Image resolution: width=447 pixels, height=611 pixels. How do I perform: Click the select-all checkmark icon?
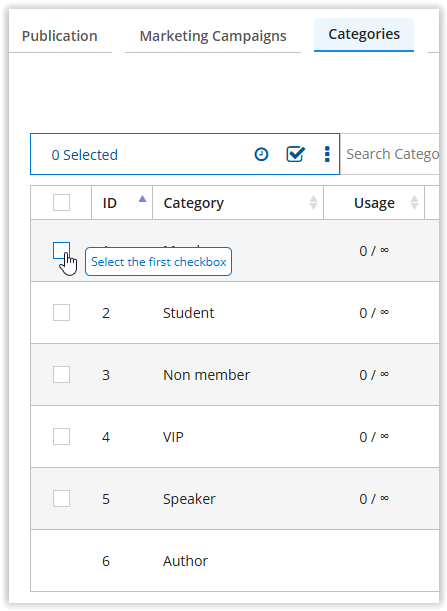(295, 154)
